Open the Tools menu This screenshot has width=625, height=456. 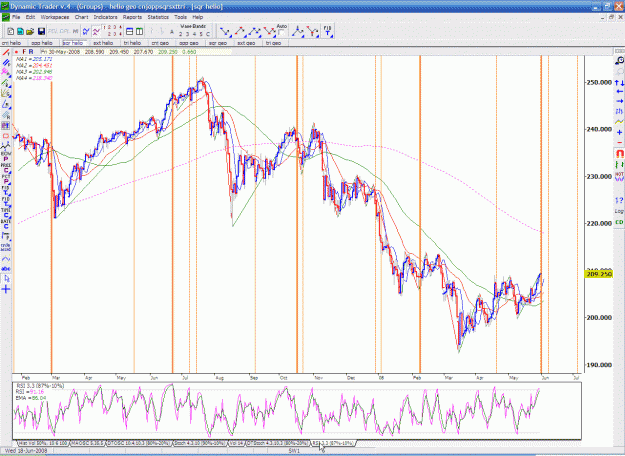[180, 17]
